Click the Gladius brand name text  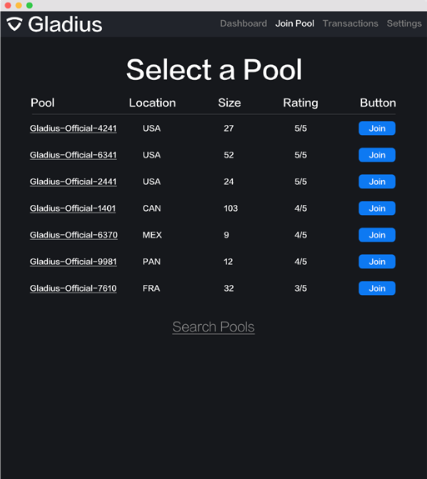coord(65,24)
